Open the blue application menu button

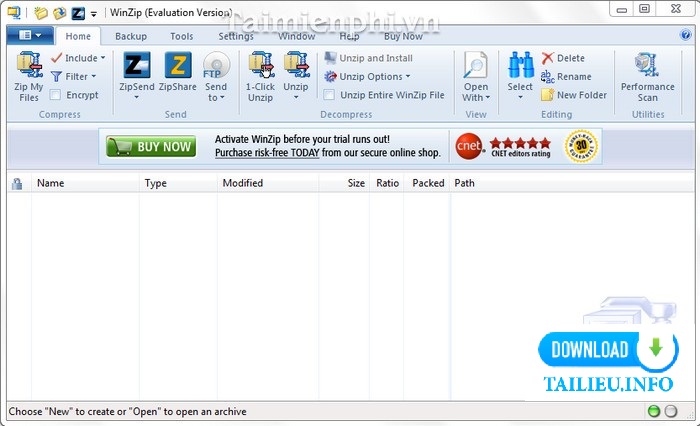point(30,35)
